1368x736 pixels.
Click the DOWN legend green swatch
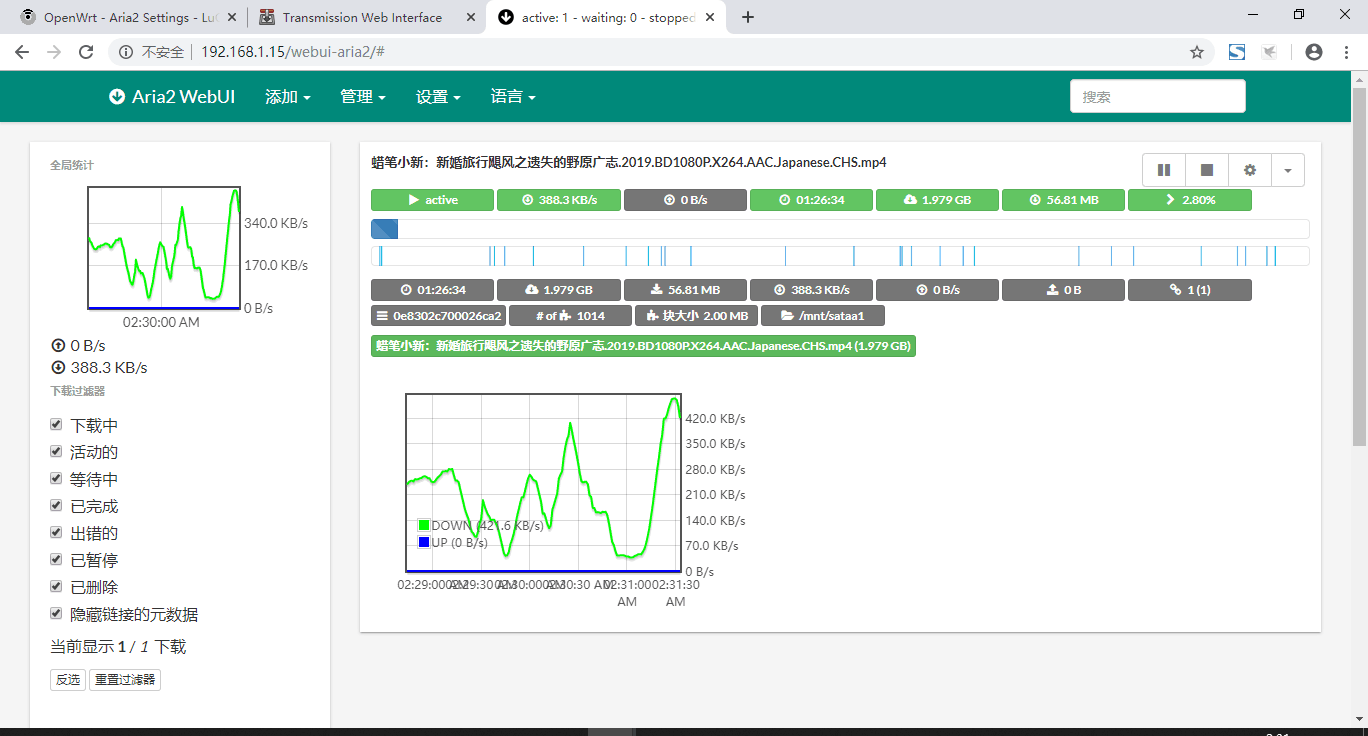point(424,525)
